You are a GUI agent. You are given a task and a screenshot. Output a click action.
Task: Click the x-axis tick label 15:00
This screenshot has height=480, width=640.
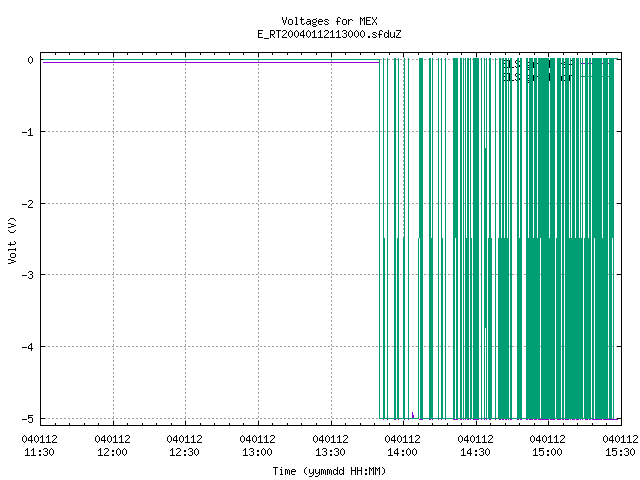[547, 452]
